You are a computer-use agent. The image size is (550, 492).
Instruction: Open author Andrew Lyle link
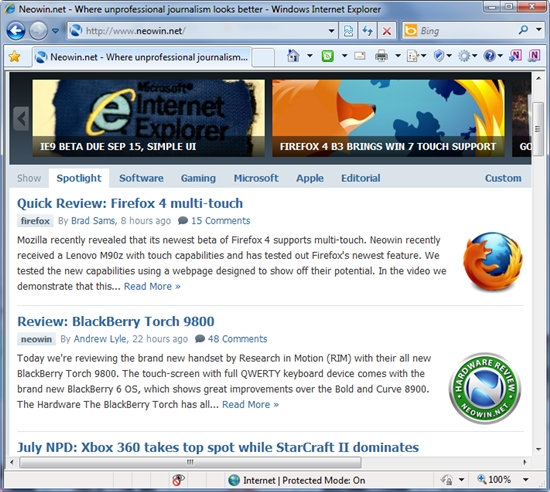(x=100, y=339)
